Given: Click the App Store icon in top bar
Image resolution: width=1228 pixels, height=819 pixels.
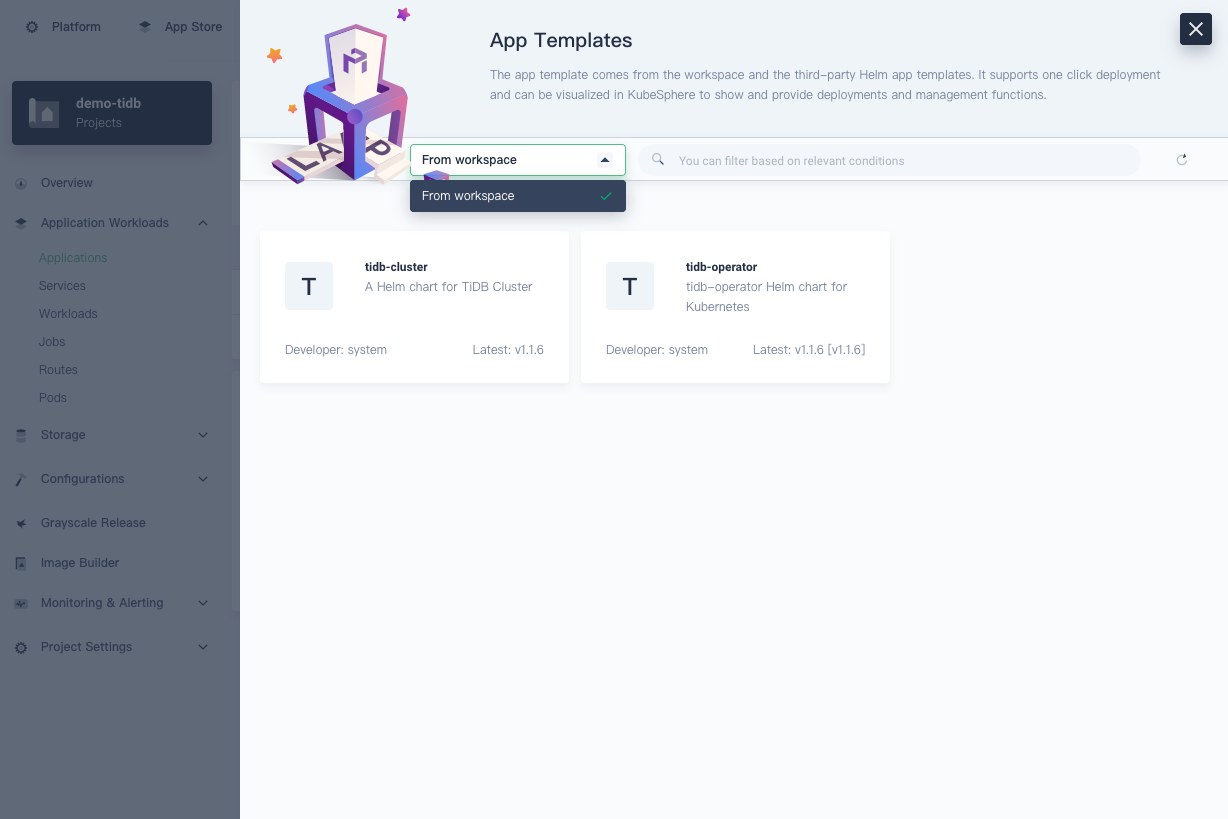Looking at the screenshot, I should point(145,27).
